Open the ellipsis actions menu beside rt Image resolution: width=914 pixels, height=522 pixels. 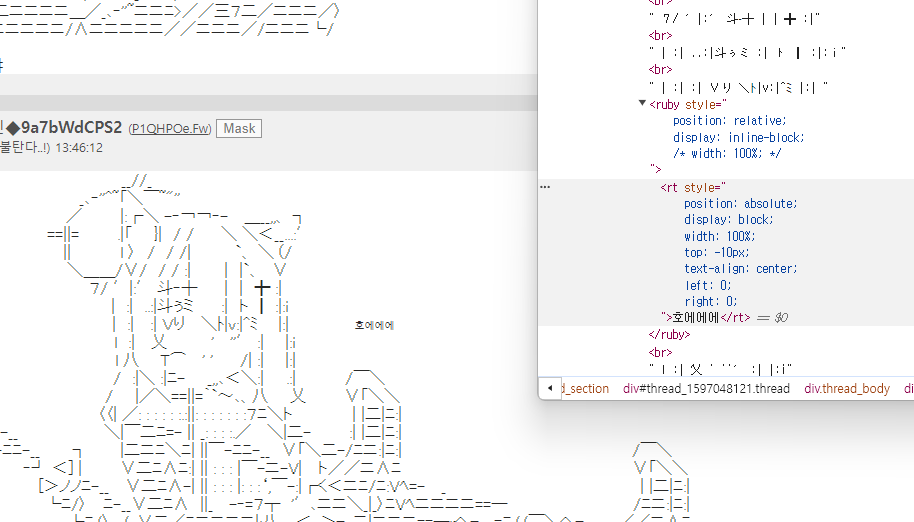545,187
